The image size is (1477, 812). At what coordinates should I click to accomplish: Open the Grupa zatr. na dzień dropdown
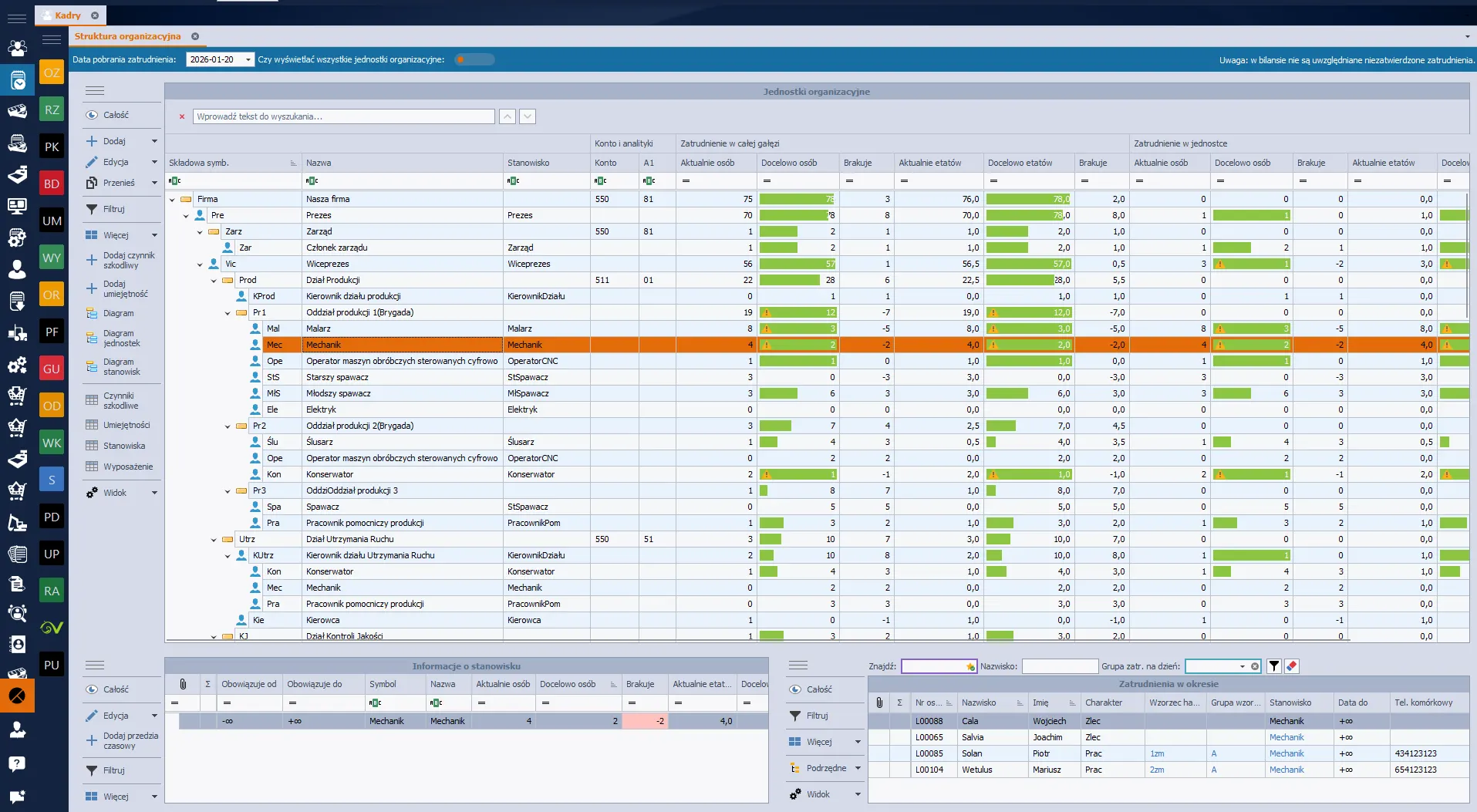(1242, 666)
